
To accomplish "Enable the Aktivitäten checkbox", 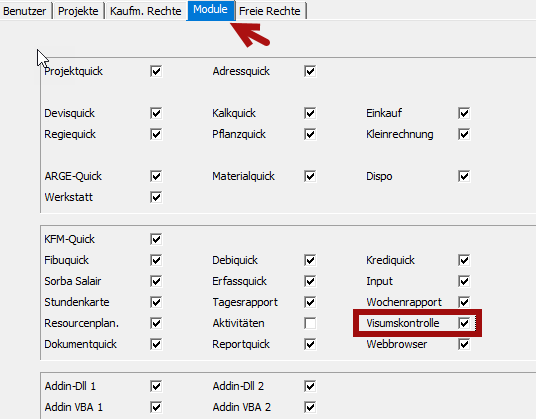I will point(310,323).
